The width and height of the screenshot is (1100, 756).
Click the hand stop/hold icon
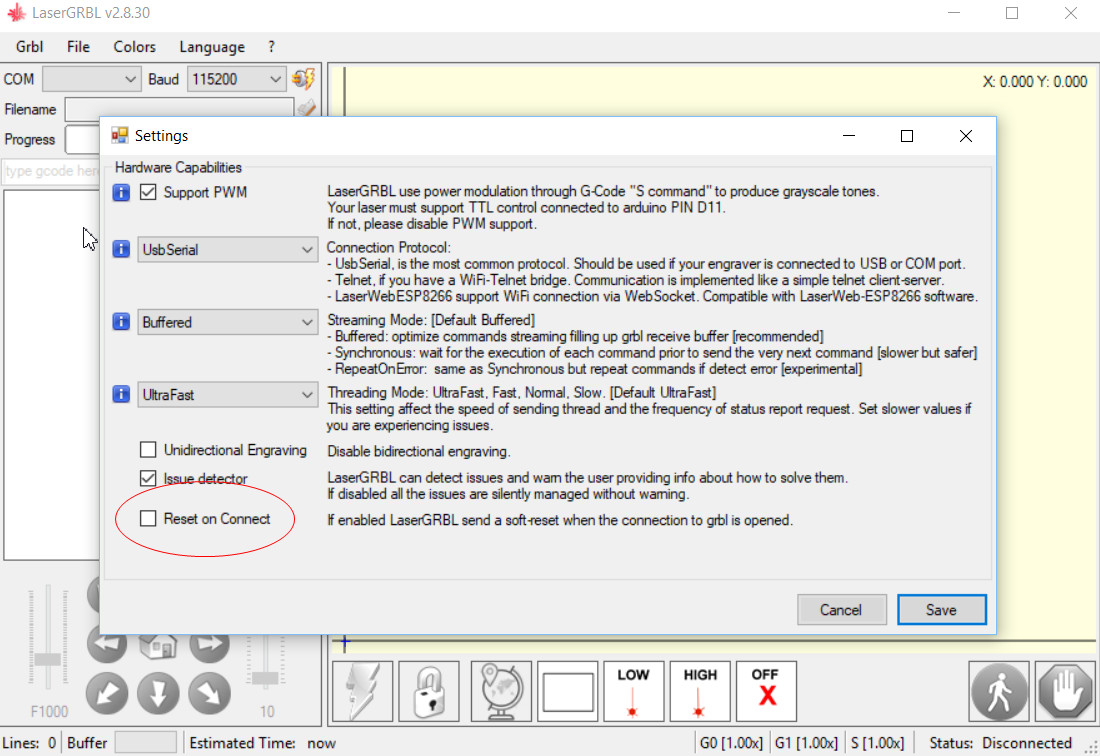1065,691
